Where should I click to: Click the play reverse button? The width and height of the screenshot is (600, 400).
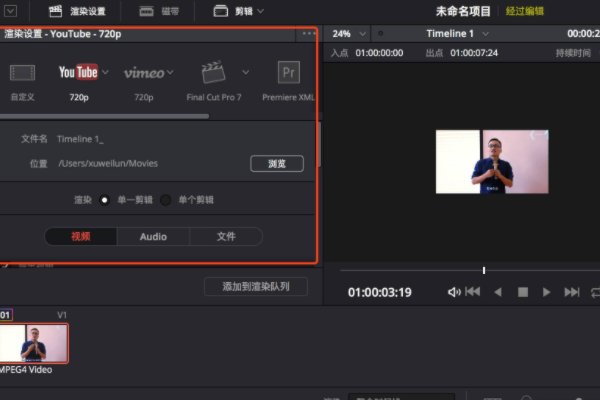498,292
